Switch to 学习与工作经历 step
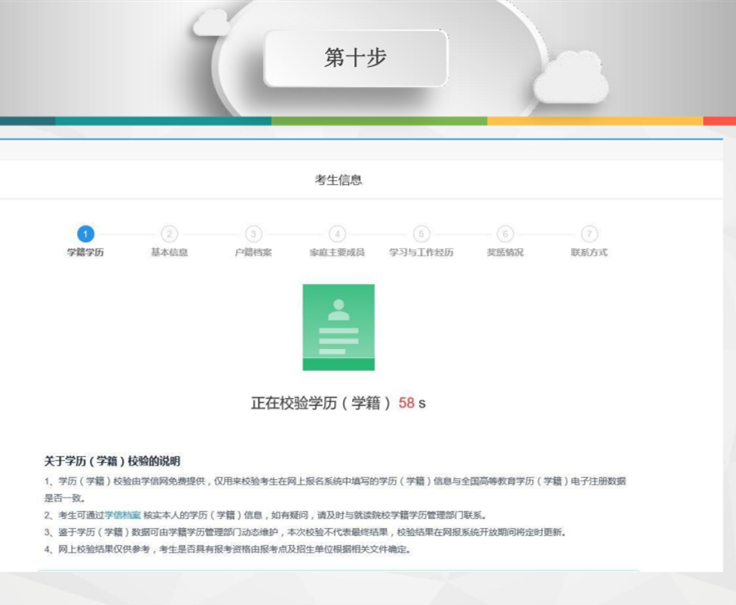The width and height of the screenshot is (736, 605). 421,253
